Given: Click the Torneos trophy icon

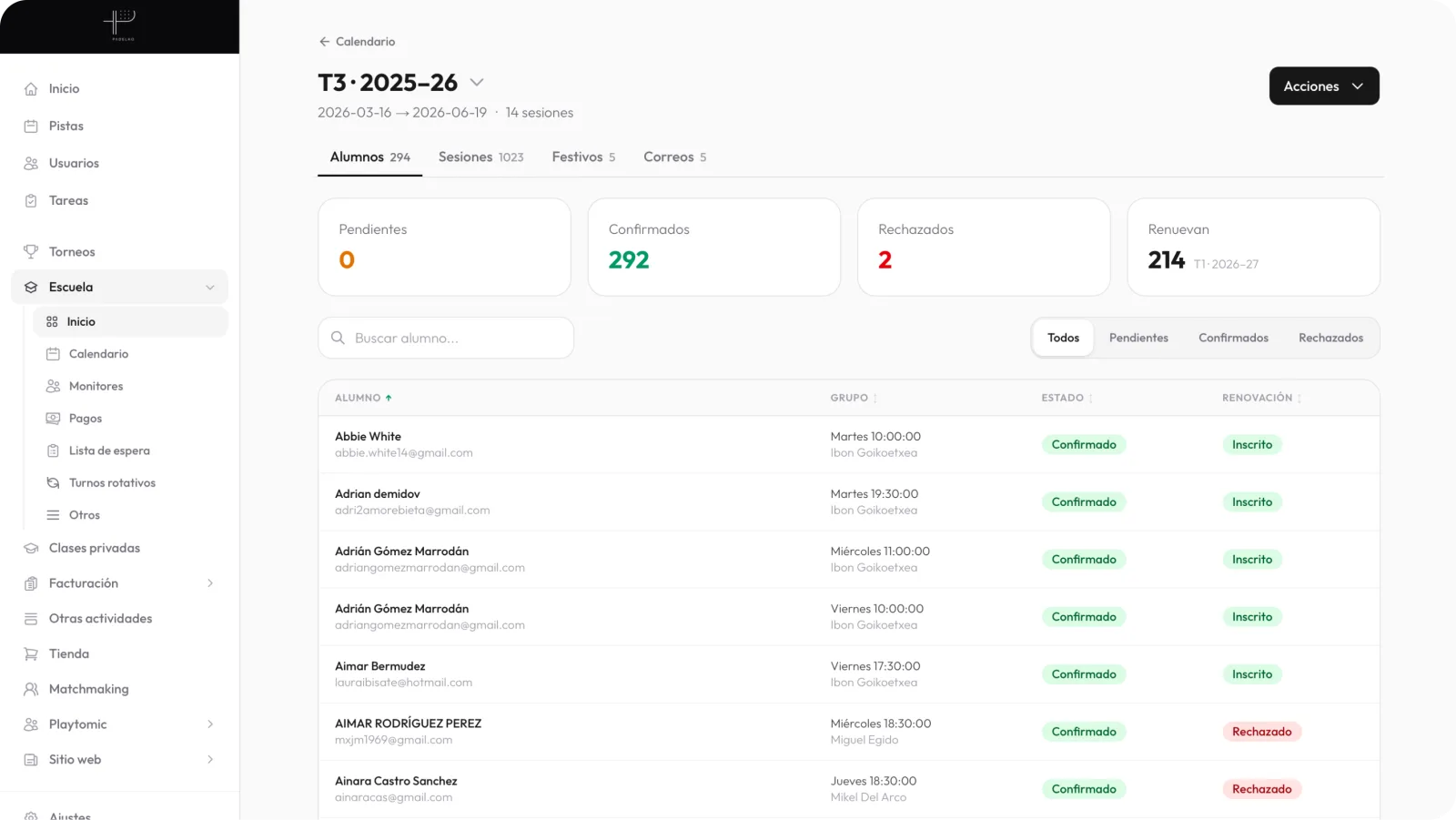Looking at the screenshot, I should pos(31,252).
